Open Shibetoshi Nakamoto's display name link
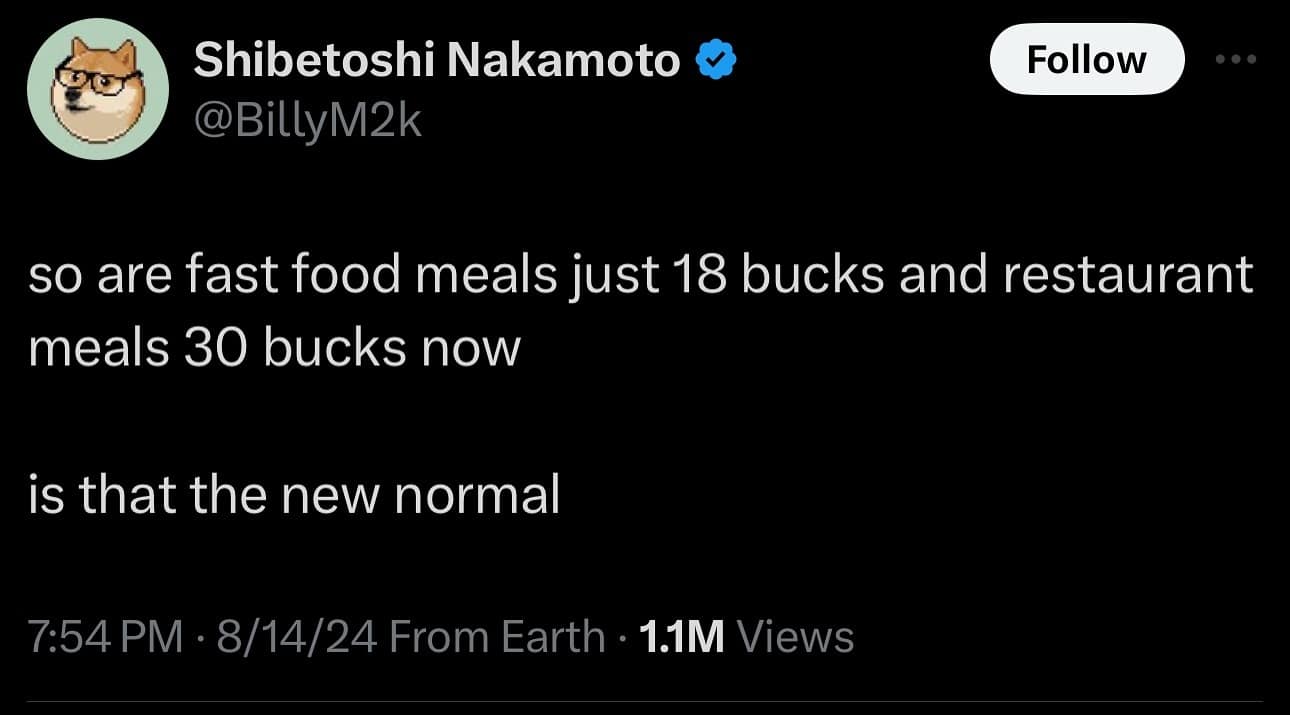Image resolution: width=1290 pixels, height=715 pixels. tap(437, 62)
